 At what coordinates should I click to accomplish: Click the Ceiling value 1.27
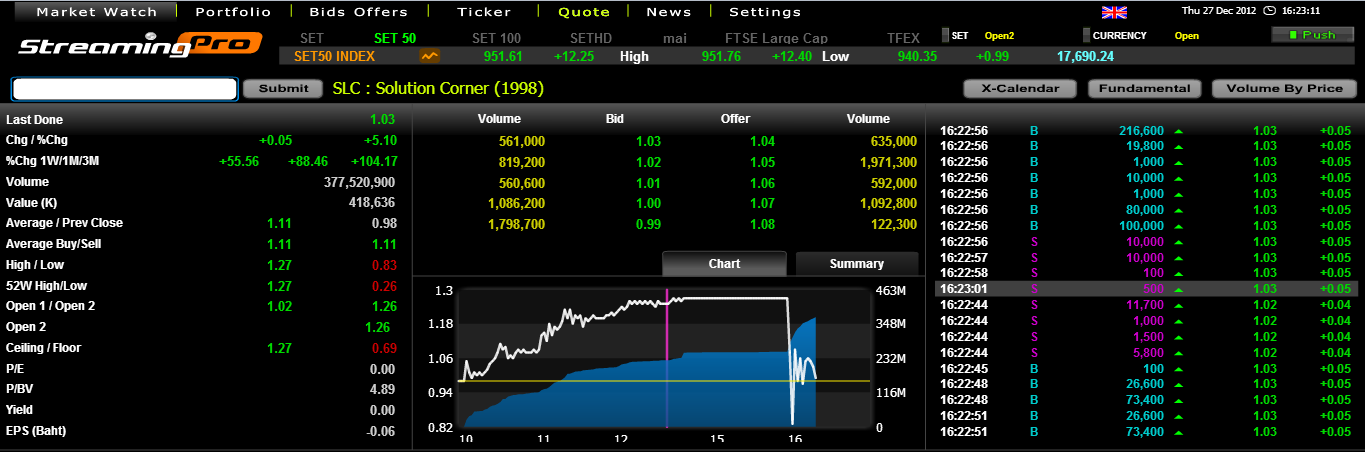[x=279, y=348]
